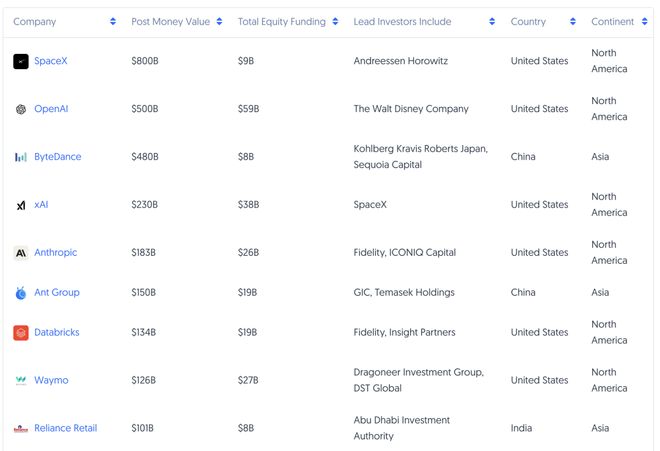Sort by Country column arrows
This screenshot has height=451, width=660.
tap(573, 22)
